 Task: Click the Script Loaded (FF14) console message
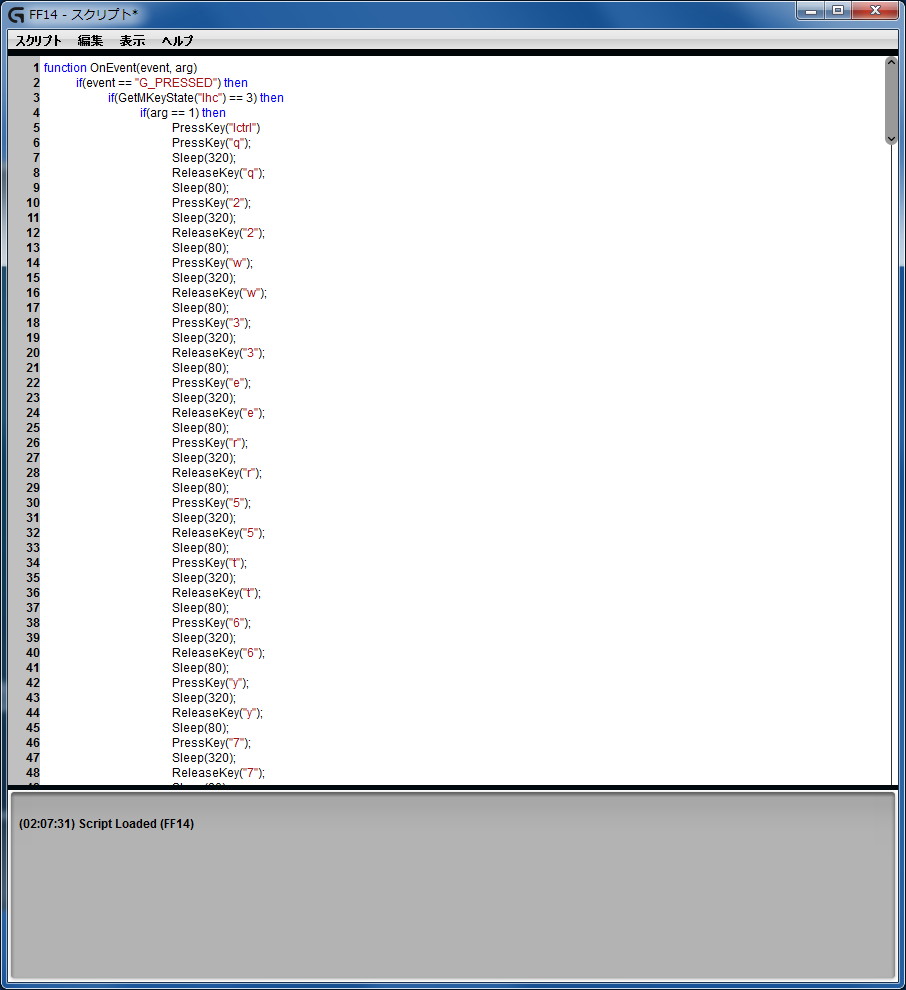tap(106, 824)
